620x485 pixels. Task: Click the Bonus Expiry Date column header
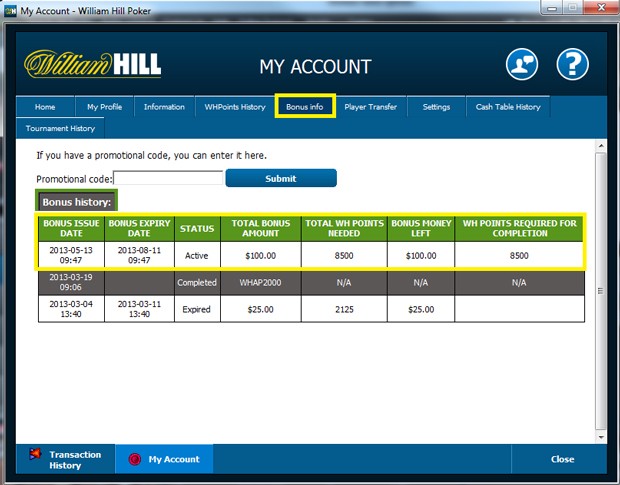coord(139,228)
